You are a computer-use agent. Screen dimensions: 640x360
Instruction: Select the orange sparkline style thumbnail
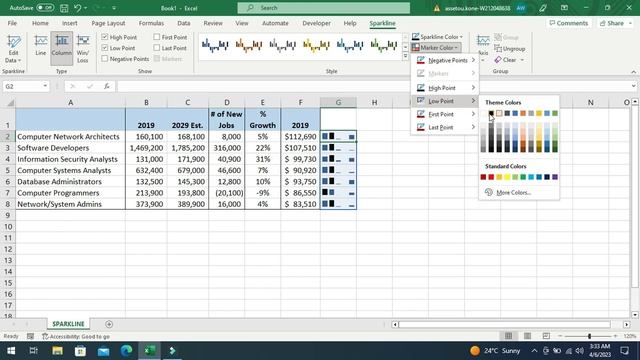tap(249, 45)
